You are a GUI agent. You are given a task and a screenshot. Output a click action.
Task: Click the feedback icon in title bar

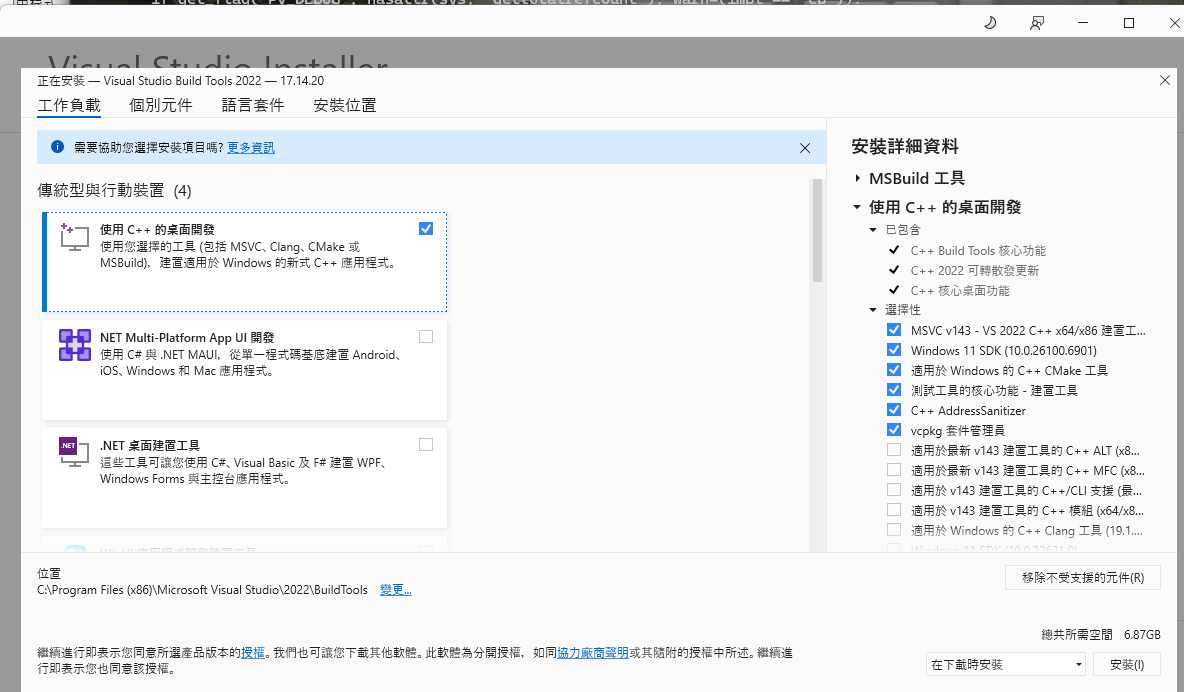1037,22
